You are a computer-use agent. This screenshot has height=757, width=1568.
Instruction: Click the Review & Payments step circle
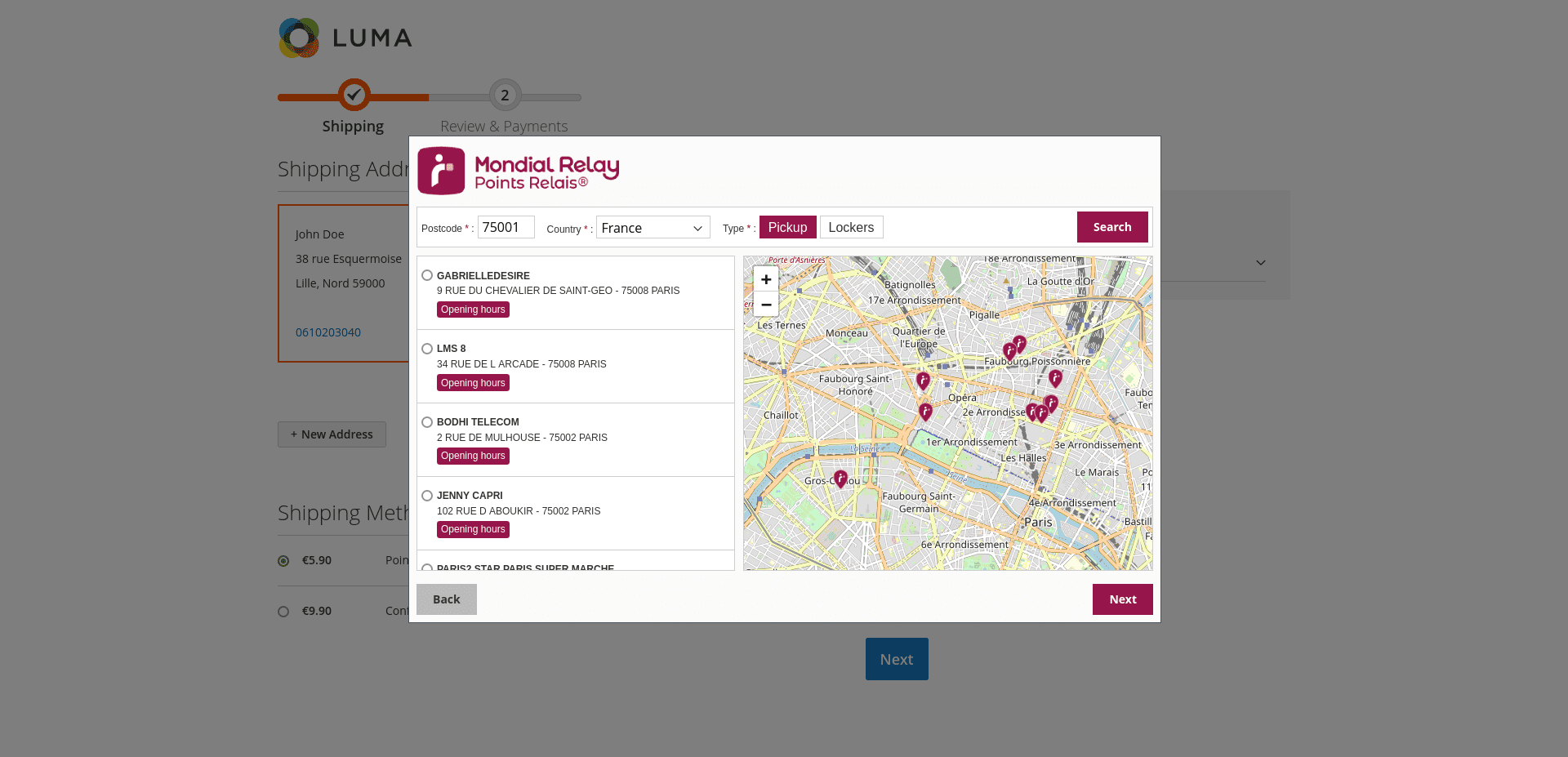[x=504, y=95]
